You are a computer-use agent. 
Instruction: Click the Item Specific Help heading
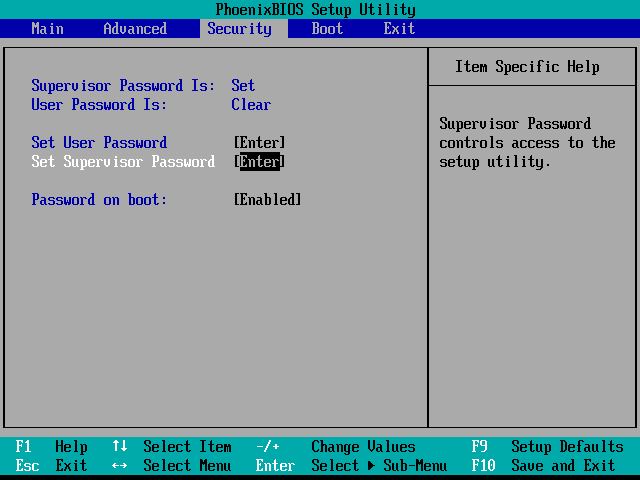pos(527,67)
